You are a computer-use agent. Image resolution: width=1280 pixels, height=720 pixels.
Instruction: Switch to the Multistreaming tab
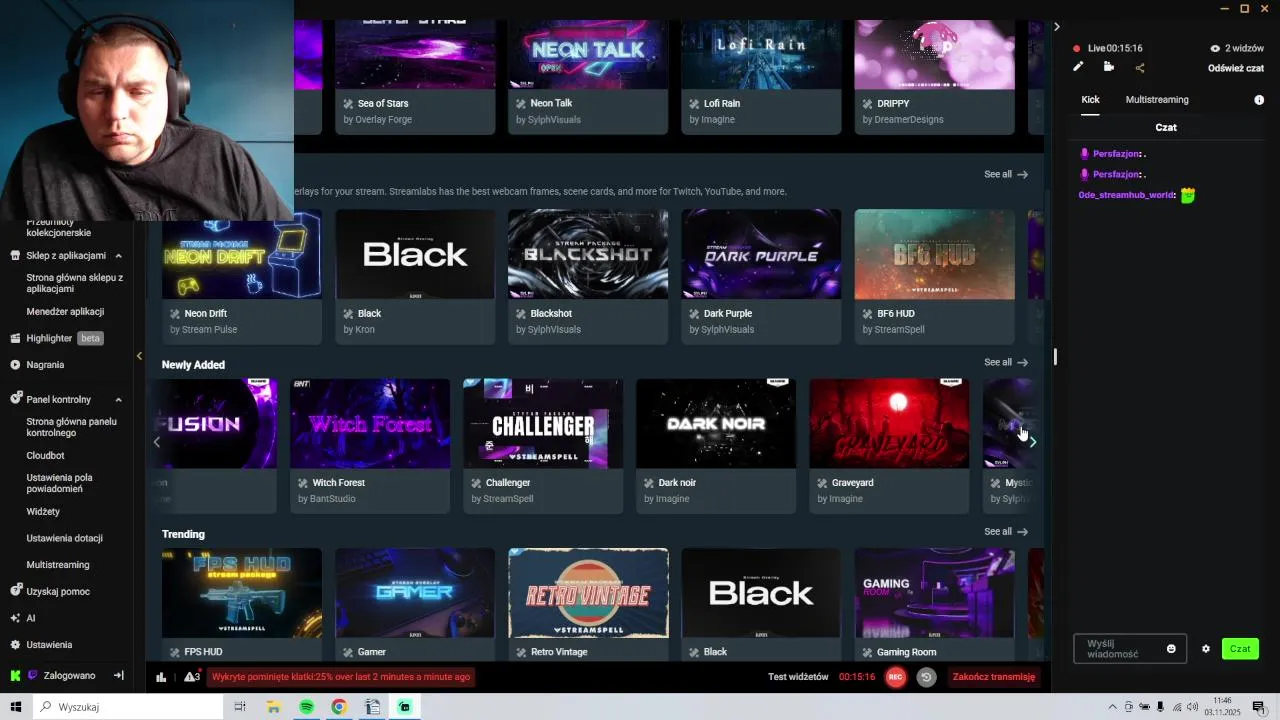(1157, 100)
